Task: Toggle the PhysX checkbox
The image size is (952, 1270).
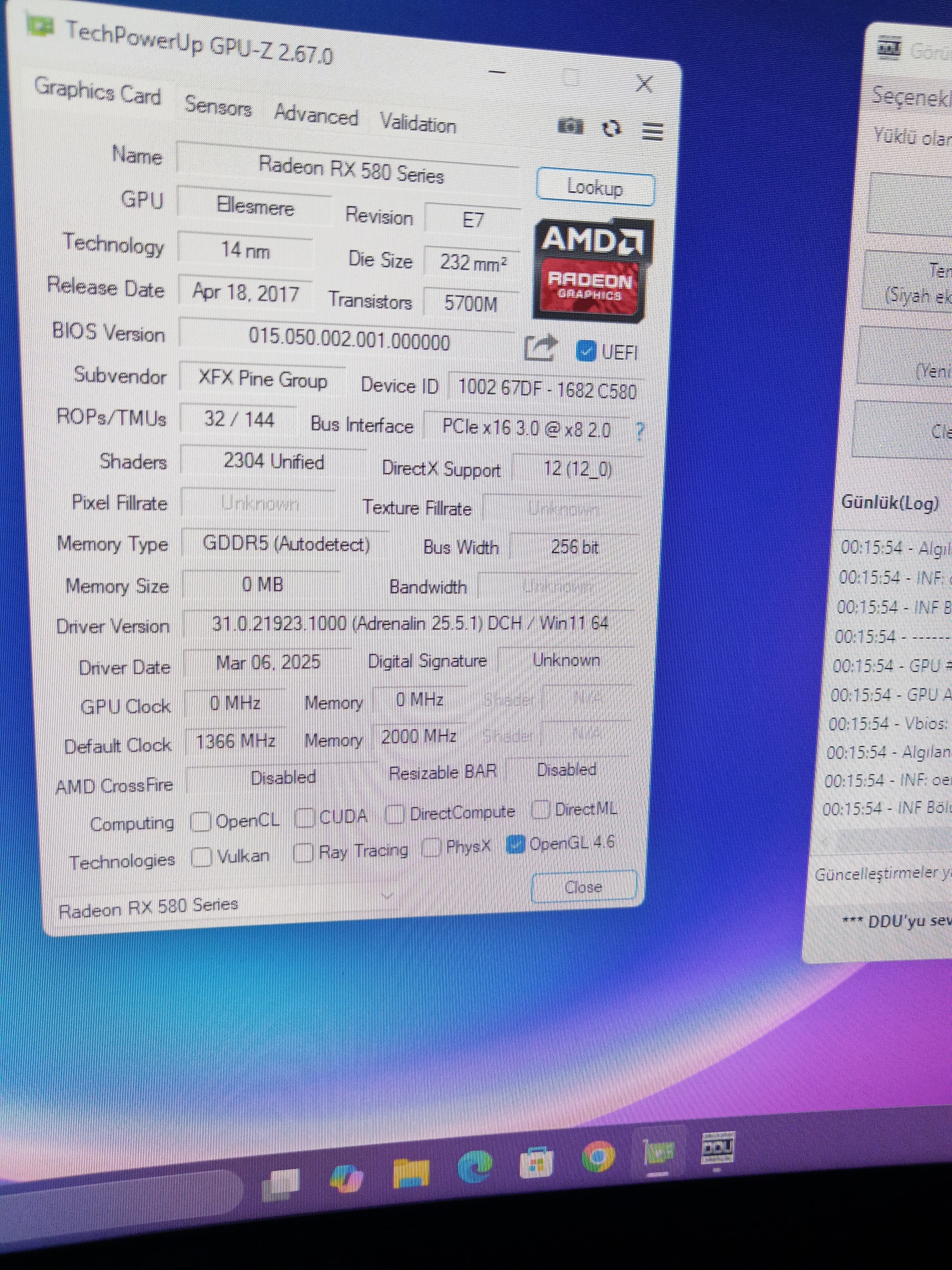Action: 431,847
